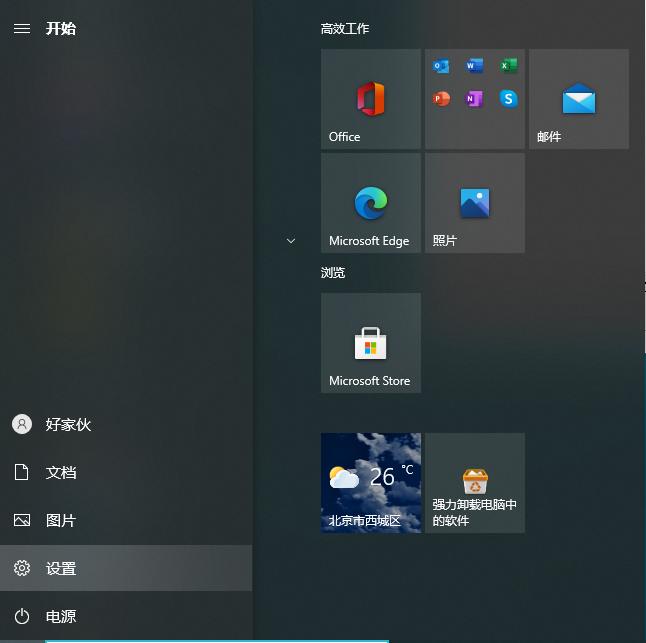Open PowerPoint in the Office apps folder

[441, 99]
